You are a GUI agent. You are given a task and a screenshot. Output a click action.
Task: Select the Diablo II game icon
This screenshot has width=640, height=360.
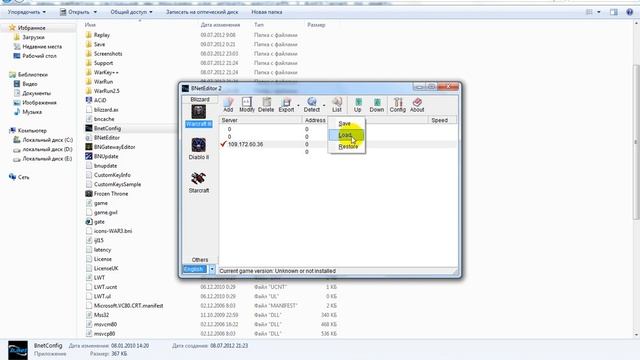(x=199, y=149)
